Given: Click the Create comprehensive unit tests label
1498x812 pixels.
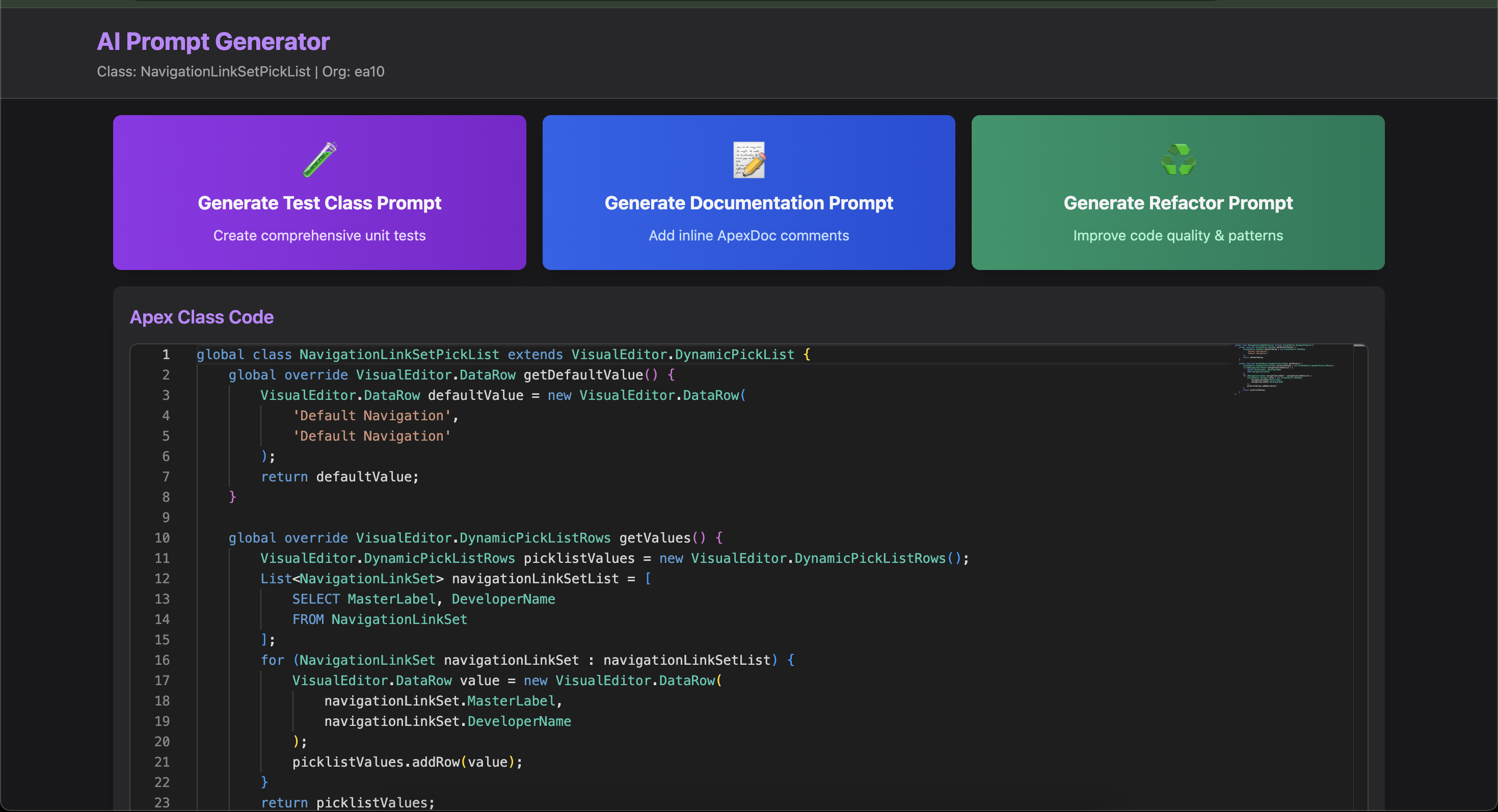Looking at the screenshot, I should click(x=319, y=235).
